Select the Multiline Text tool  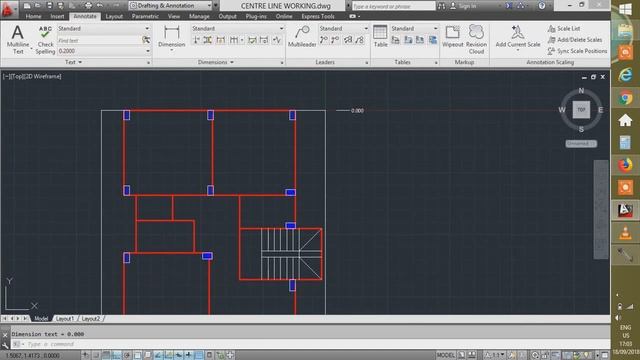pos(18,40)
